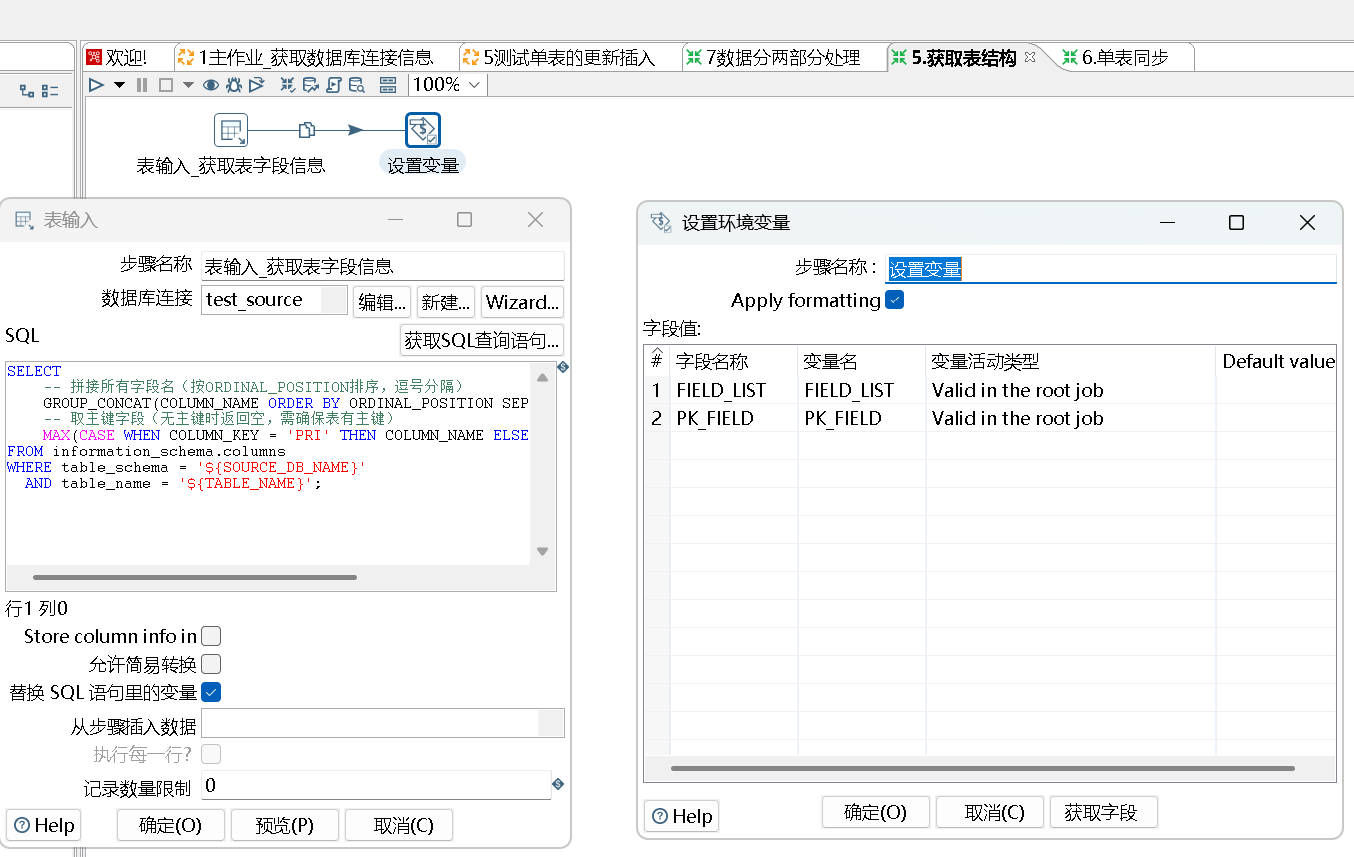Close the 5.获取表结构 tab
Screen dimensions: 1354x857
tap(1030, 57)
